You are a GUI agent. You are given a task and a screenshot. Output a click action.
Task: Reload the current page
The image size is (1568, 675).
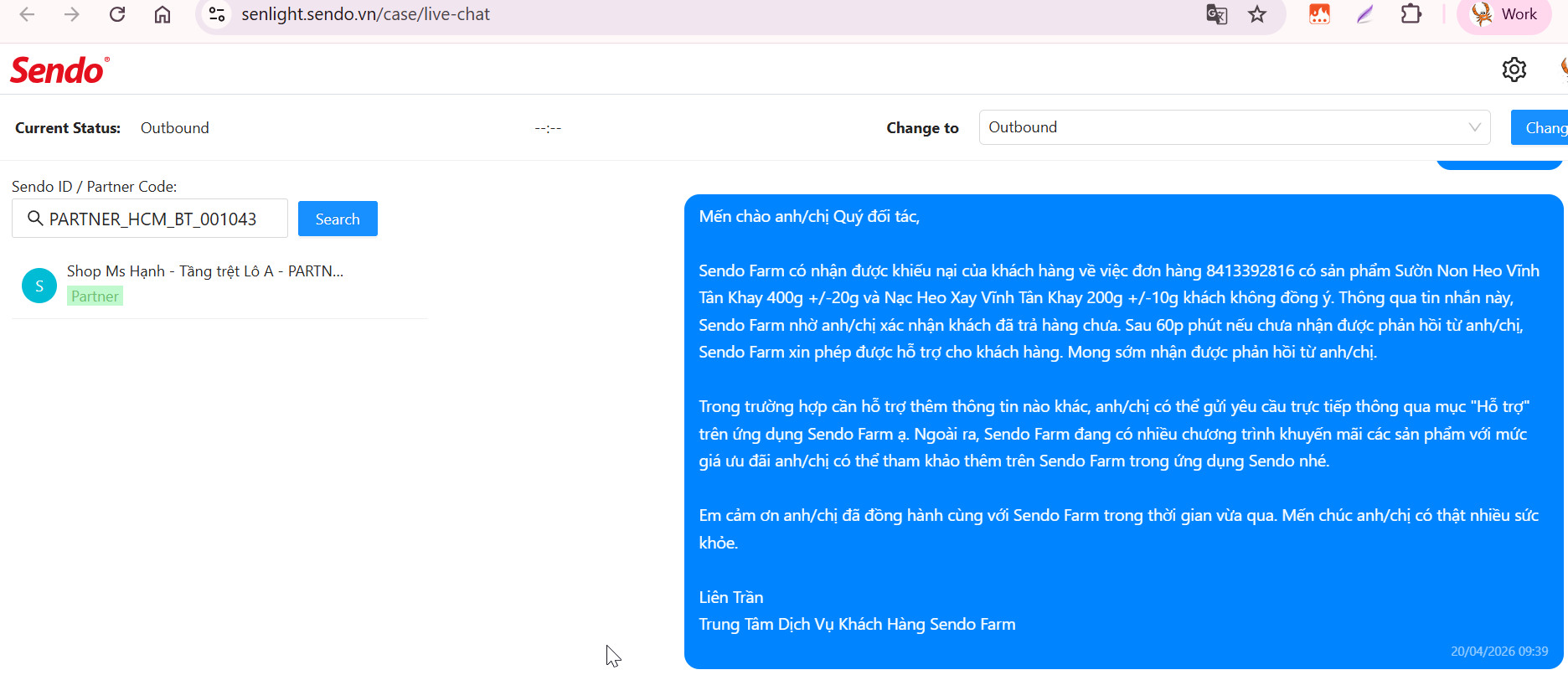tap(117, 14)
